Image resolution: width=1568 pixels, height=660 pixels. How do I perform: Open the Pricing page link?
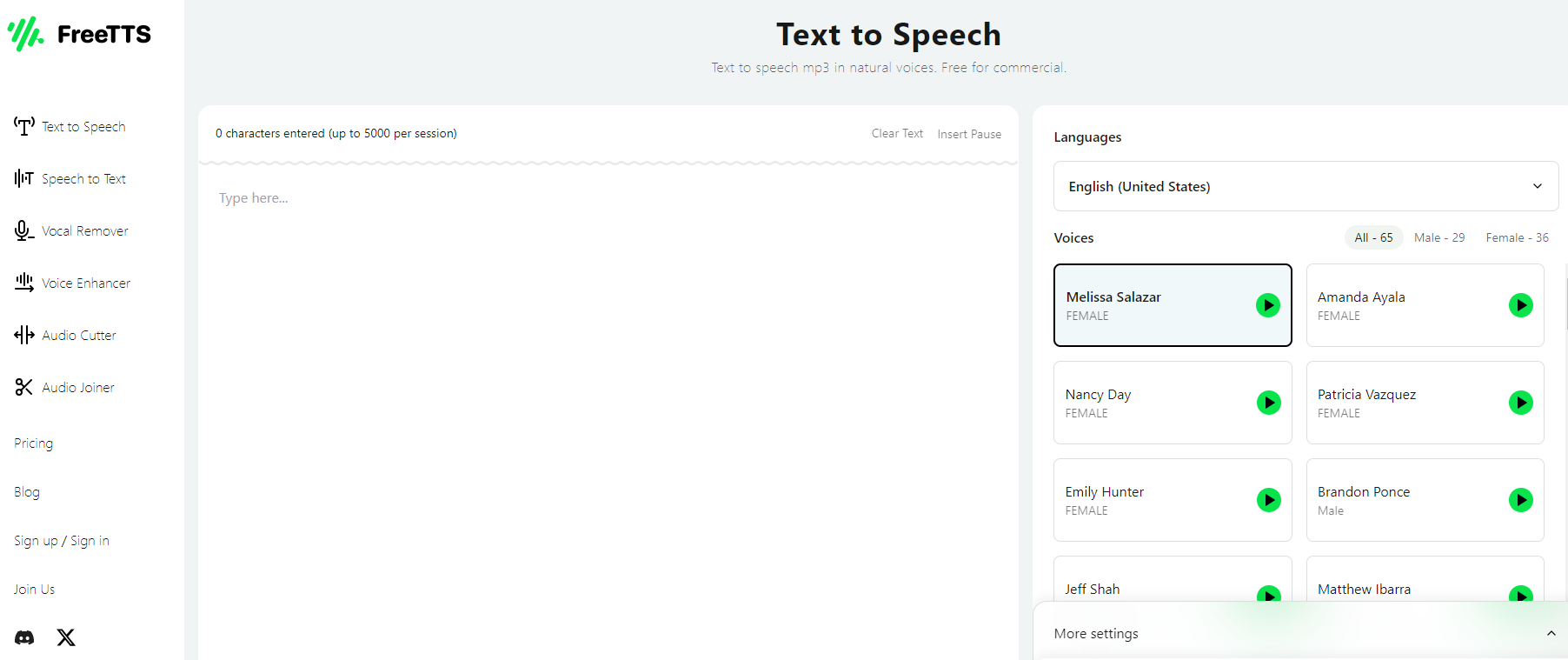tap(34, 443)
